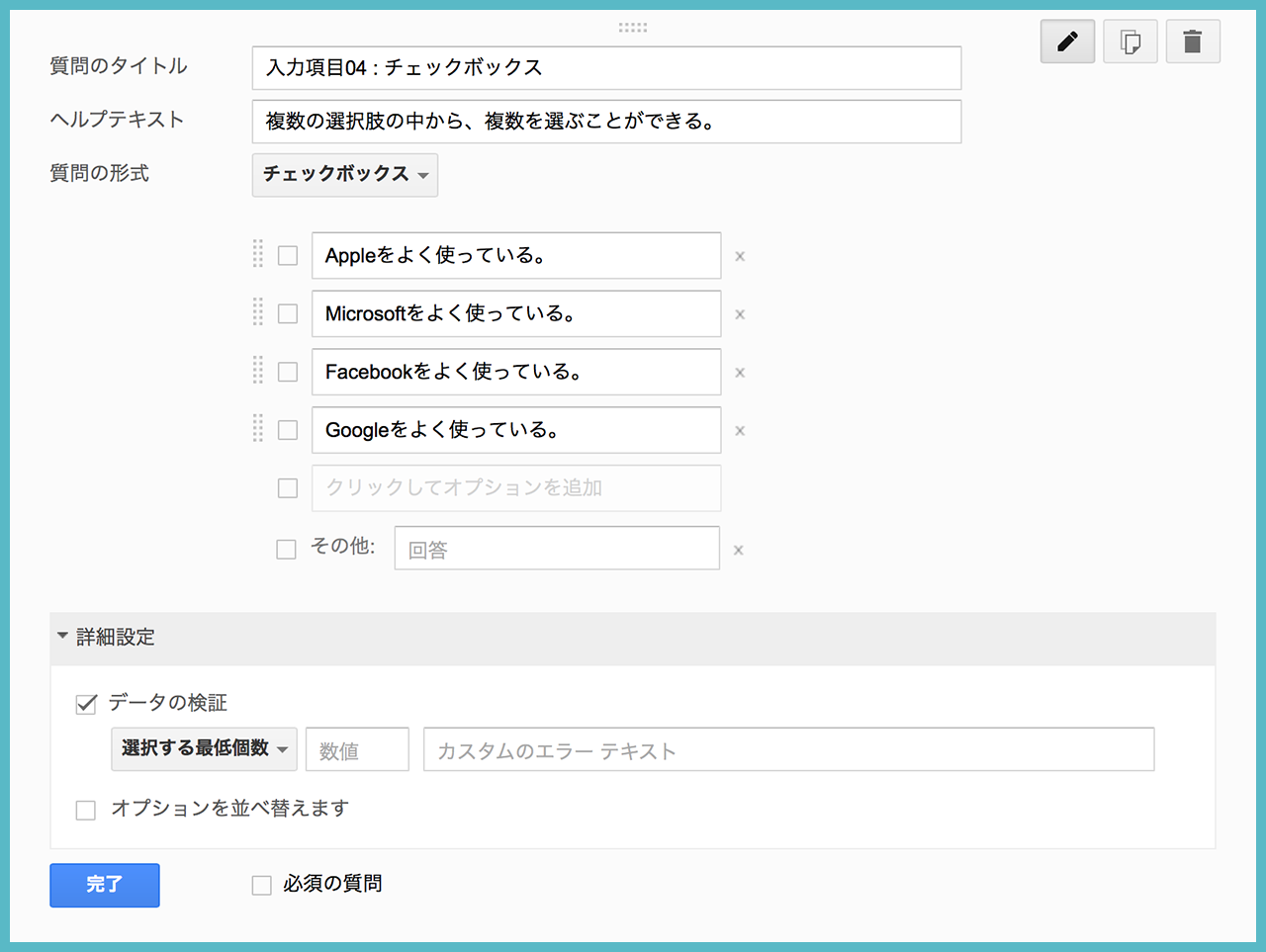Tick the その他 checkbox
This screenshot has height=952, width=1266.
coord(286,550)
